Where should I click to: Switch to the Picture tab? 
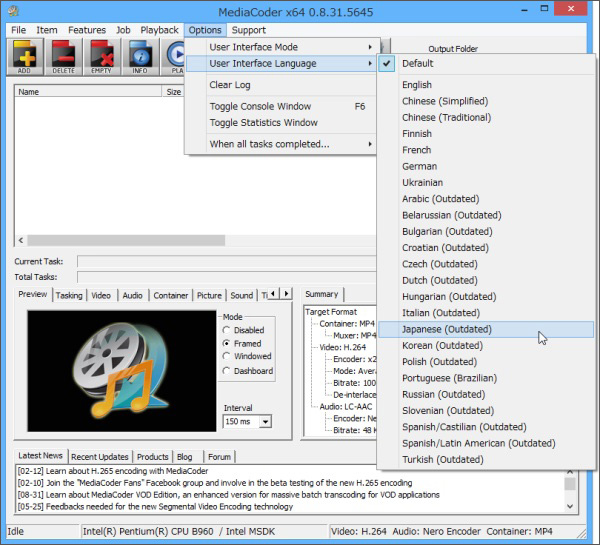tap(209, 295)
